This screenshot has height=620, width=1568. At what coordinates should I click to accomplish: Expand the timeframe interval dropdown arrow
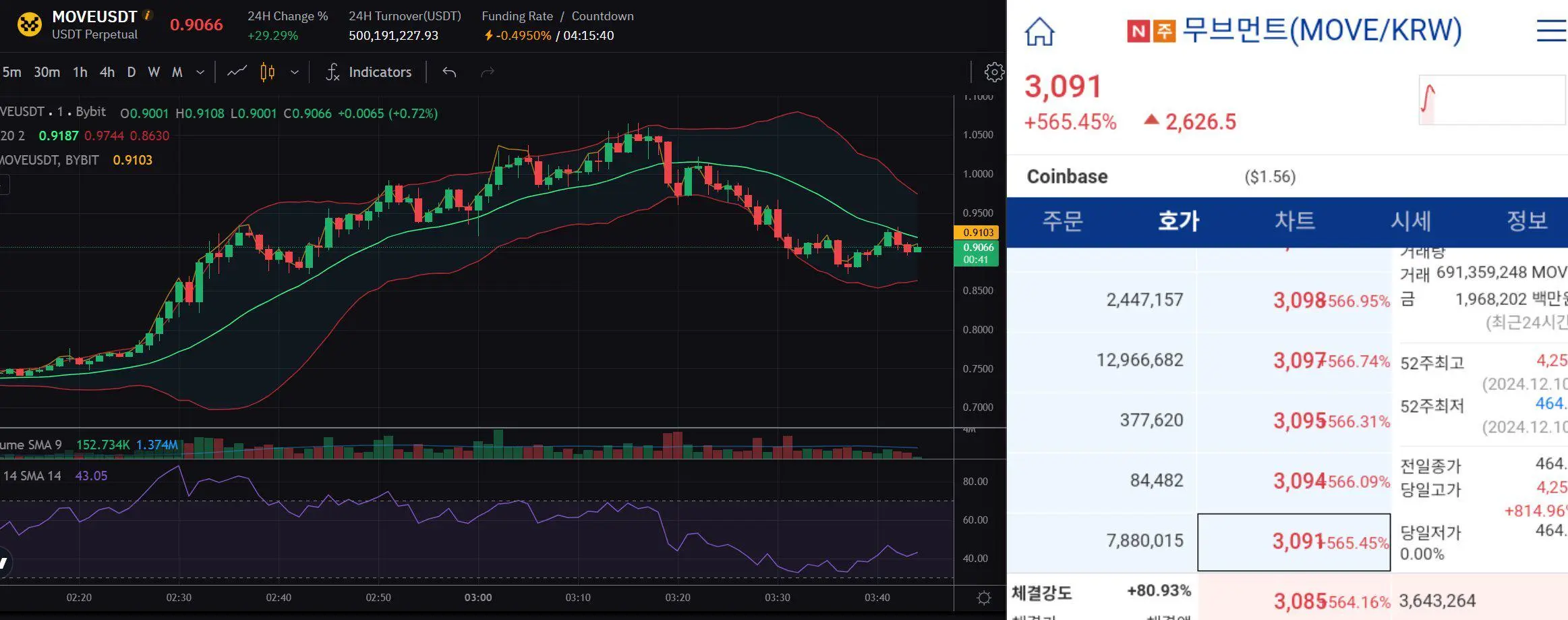pyautogui.click(x=200, y=72)
